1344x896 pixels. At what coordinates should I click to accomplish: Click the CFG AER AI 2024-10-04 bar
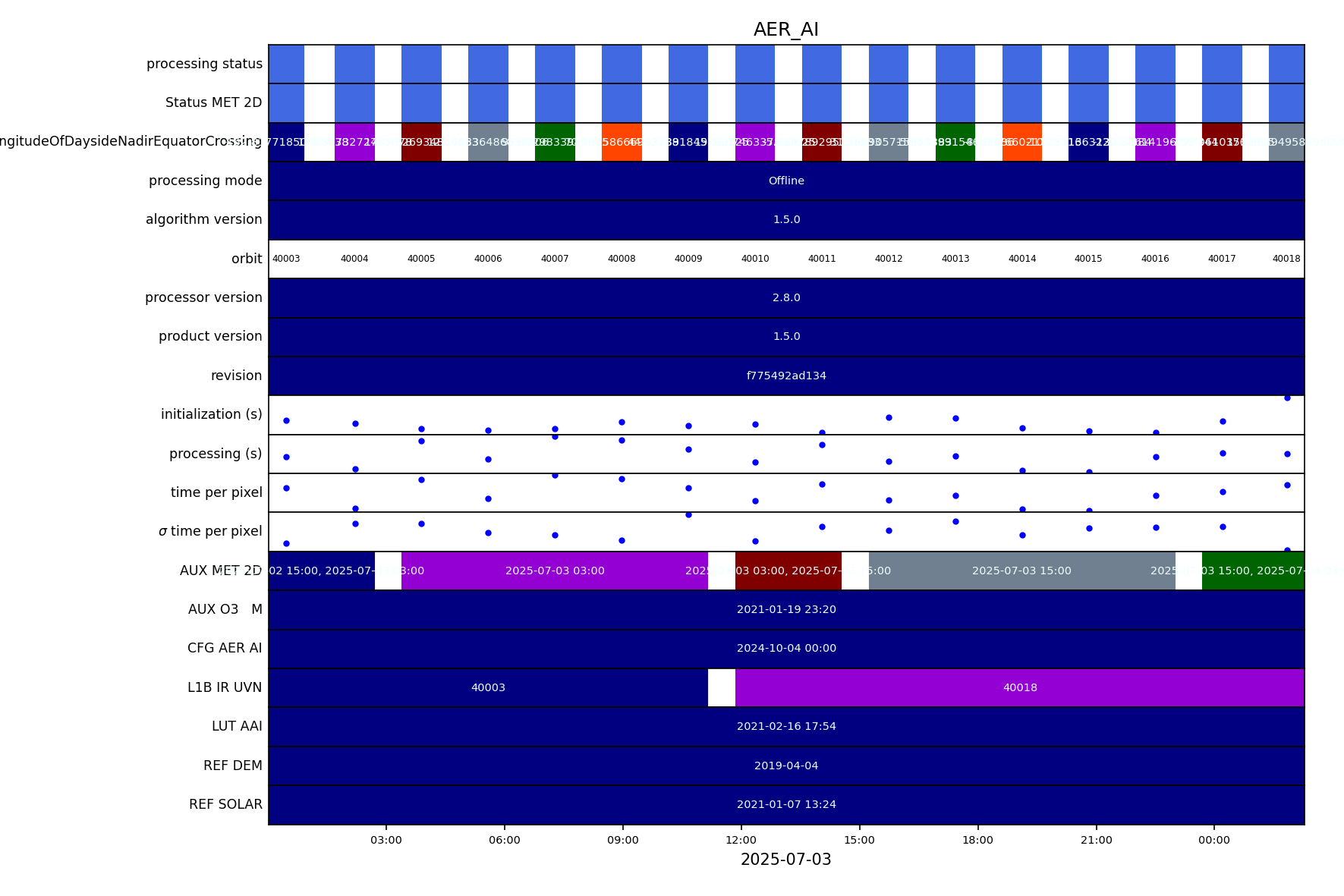tap(785, 648)
